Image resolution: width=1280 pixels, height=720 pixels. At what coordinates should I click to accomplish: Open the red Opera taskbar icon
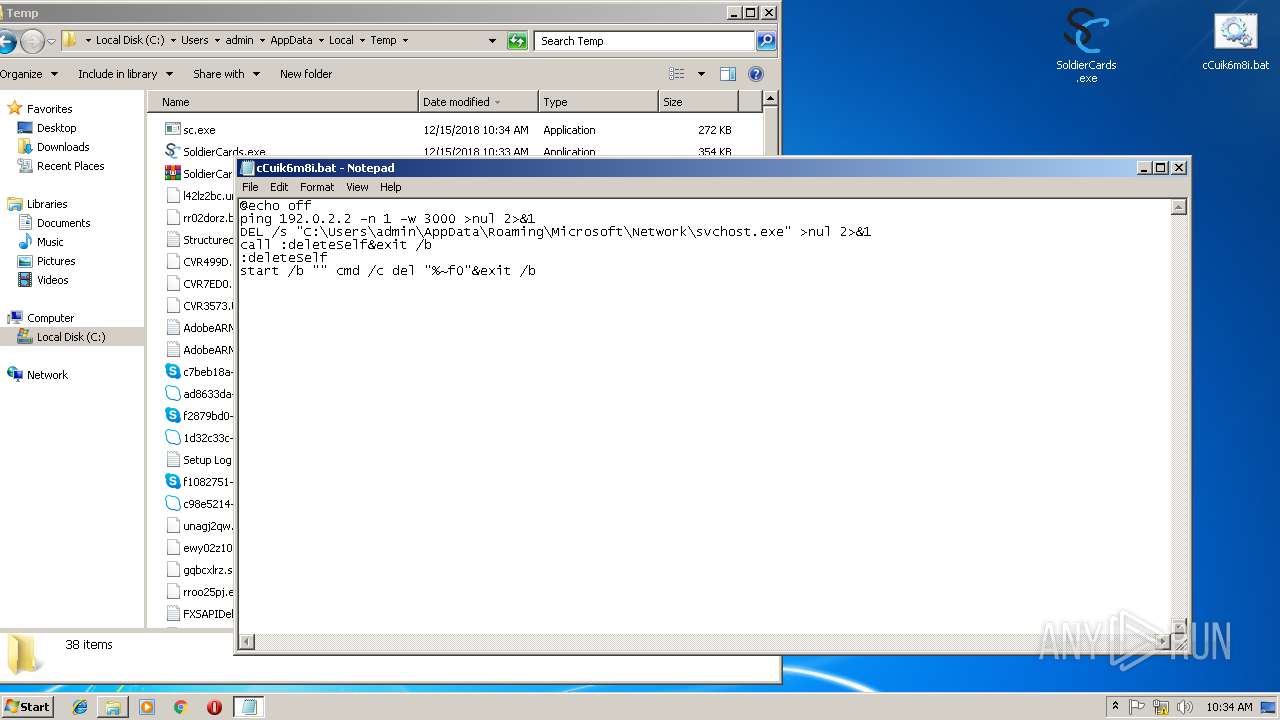coord(214,707)
